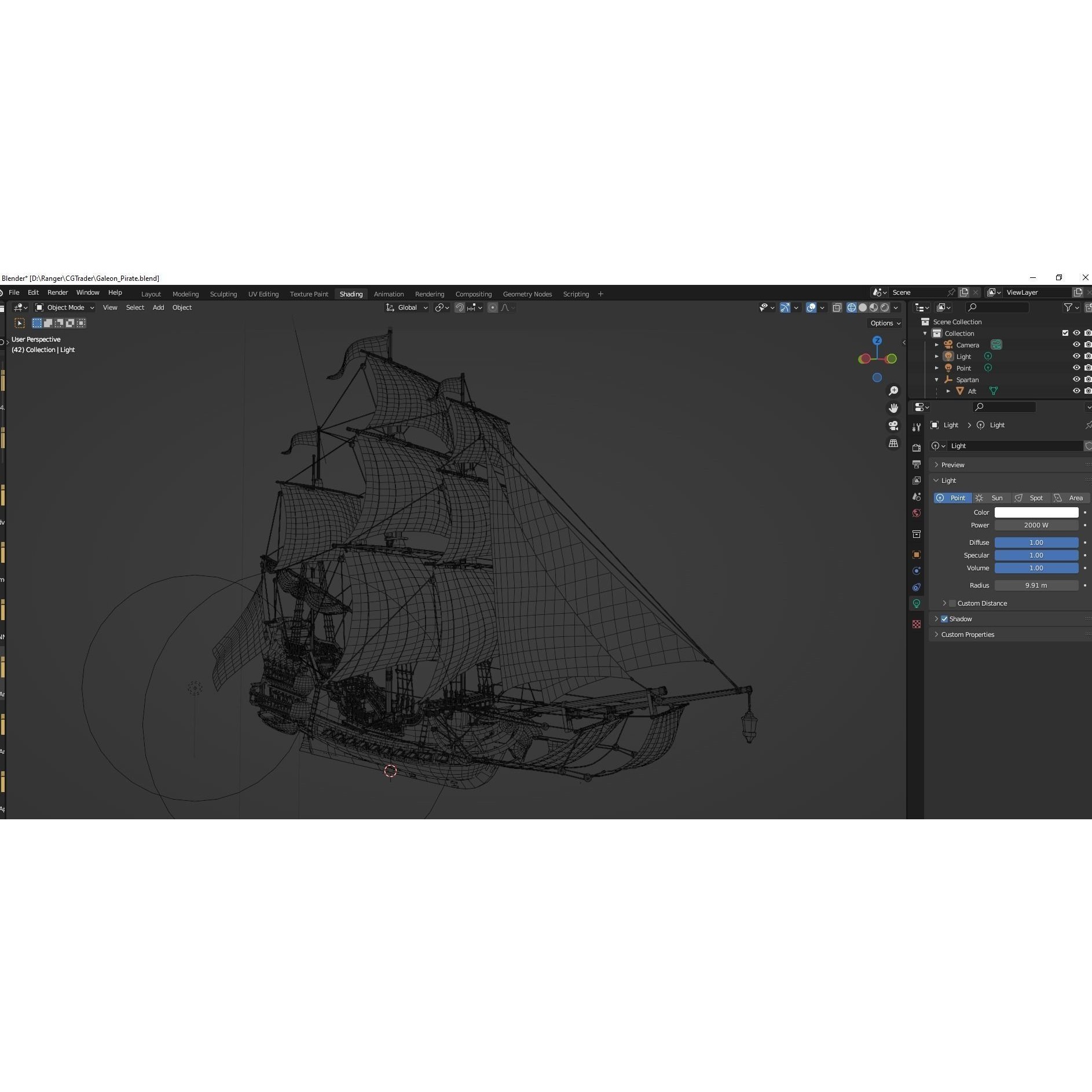Switch to the Animation workspace tab

(x=389, y=294)
